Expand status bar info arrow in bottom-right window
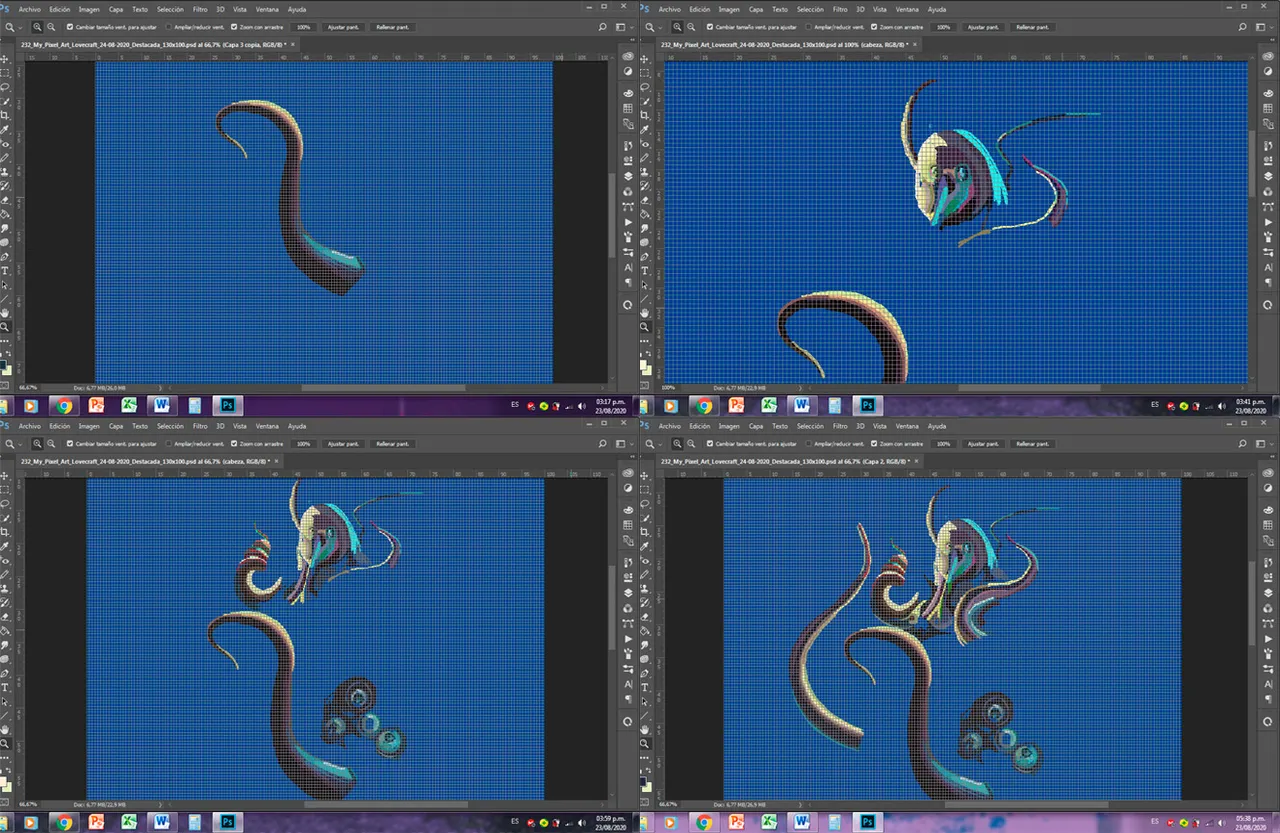 click(800, 803)
